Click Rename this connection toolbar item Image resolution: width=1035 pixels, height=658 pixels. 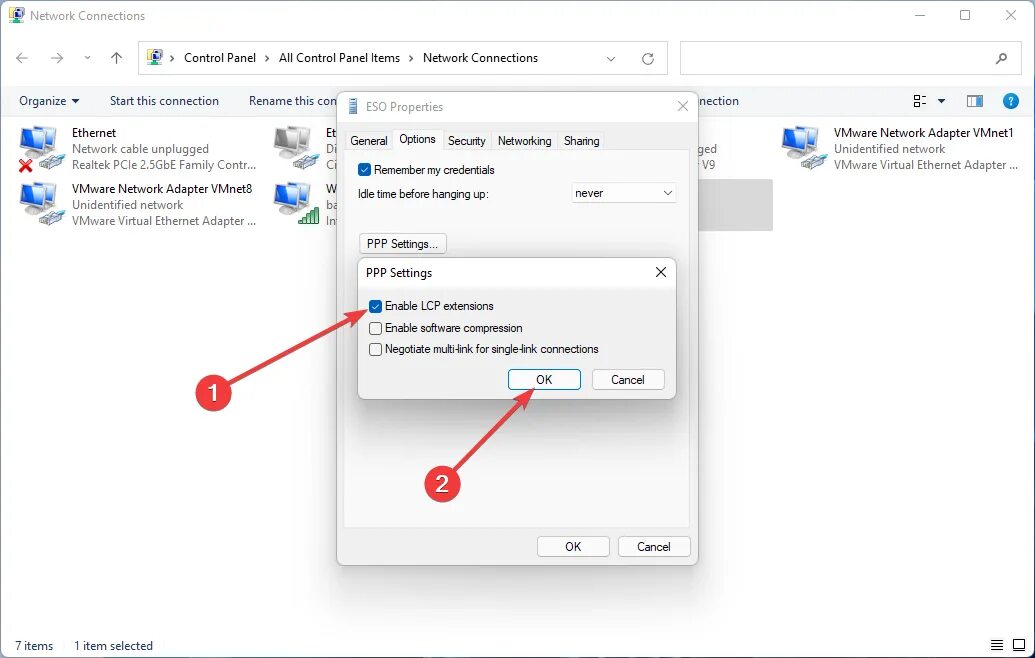point(292,101)
